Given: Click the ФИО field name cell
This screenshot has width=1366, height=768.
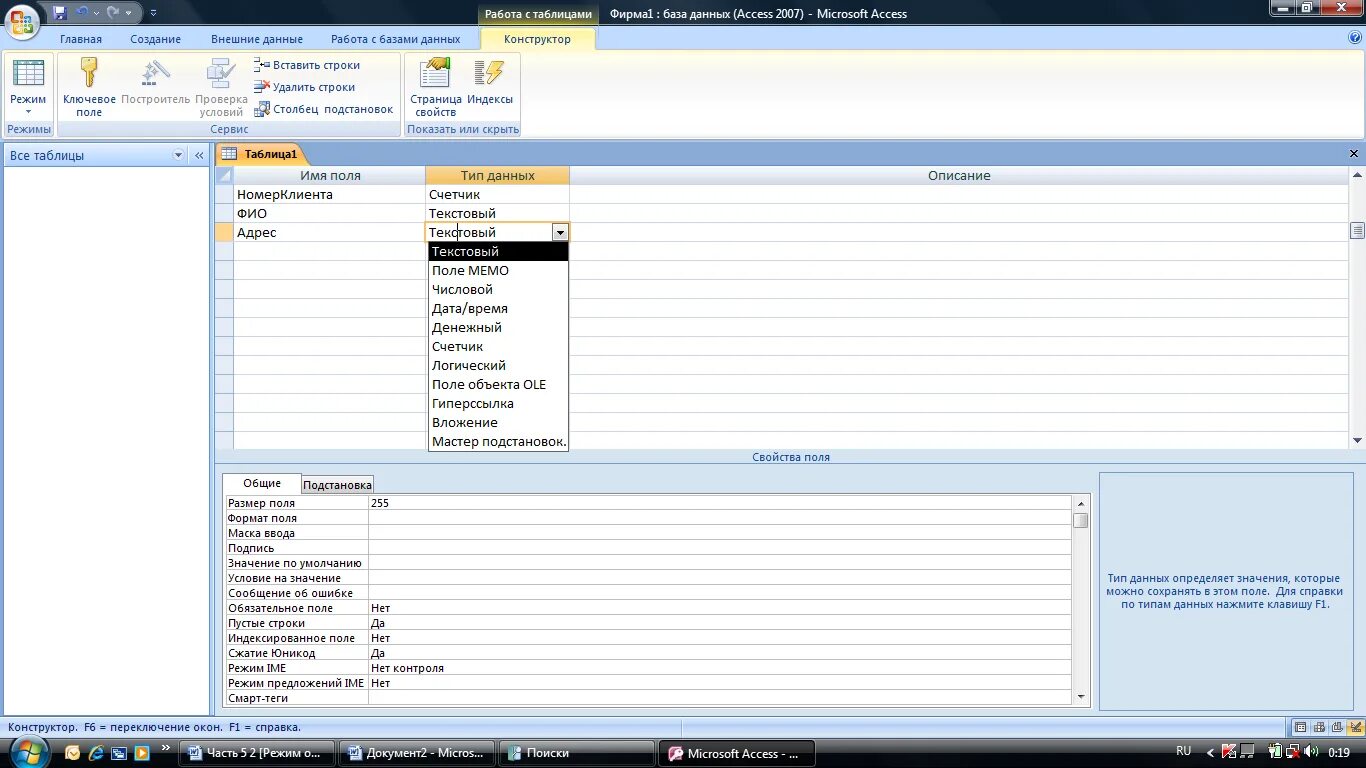Looking at the screenshot, I should pyautogui.click(x=330, y=213).
